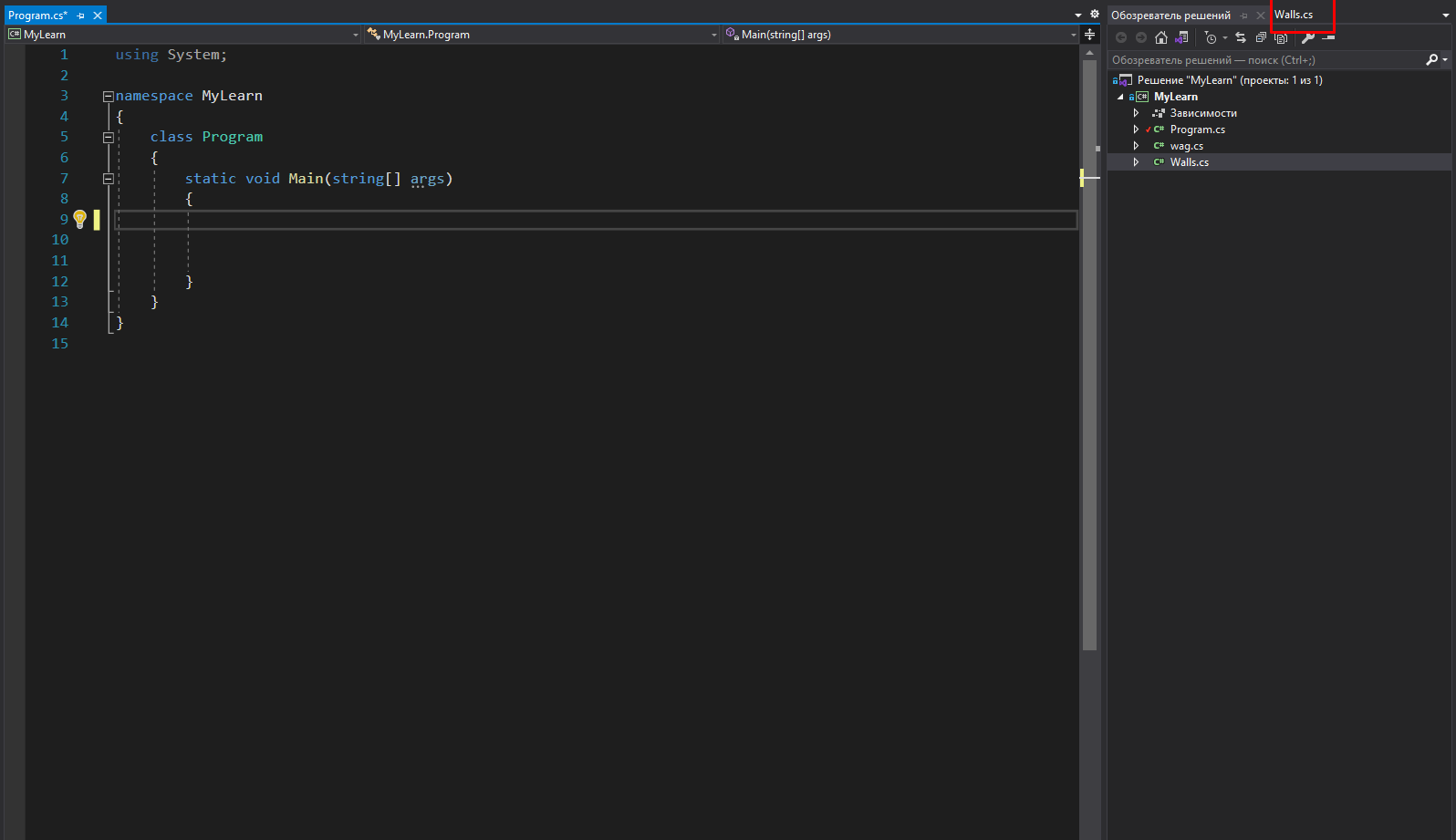This screenshot has width=1456, height=840.
Task: Select the Program.cs tree label
Action: (1198, 130)
